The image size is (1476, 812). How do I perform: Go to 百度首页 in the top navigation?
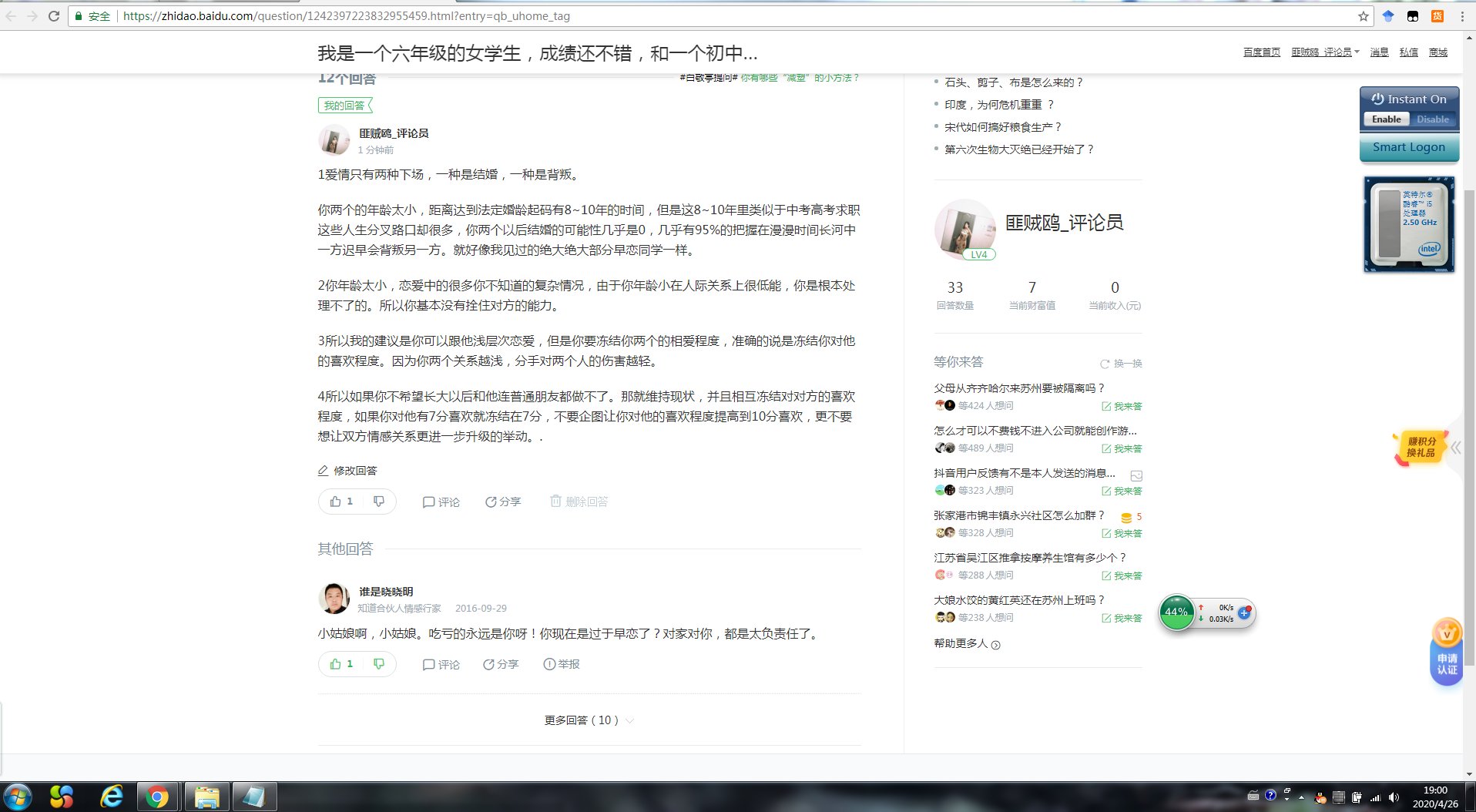click(x=1261, y=52)
